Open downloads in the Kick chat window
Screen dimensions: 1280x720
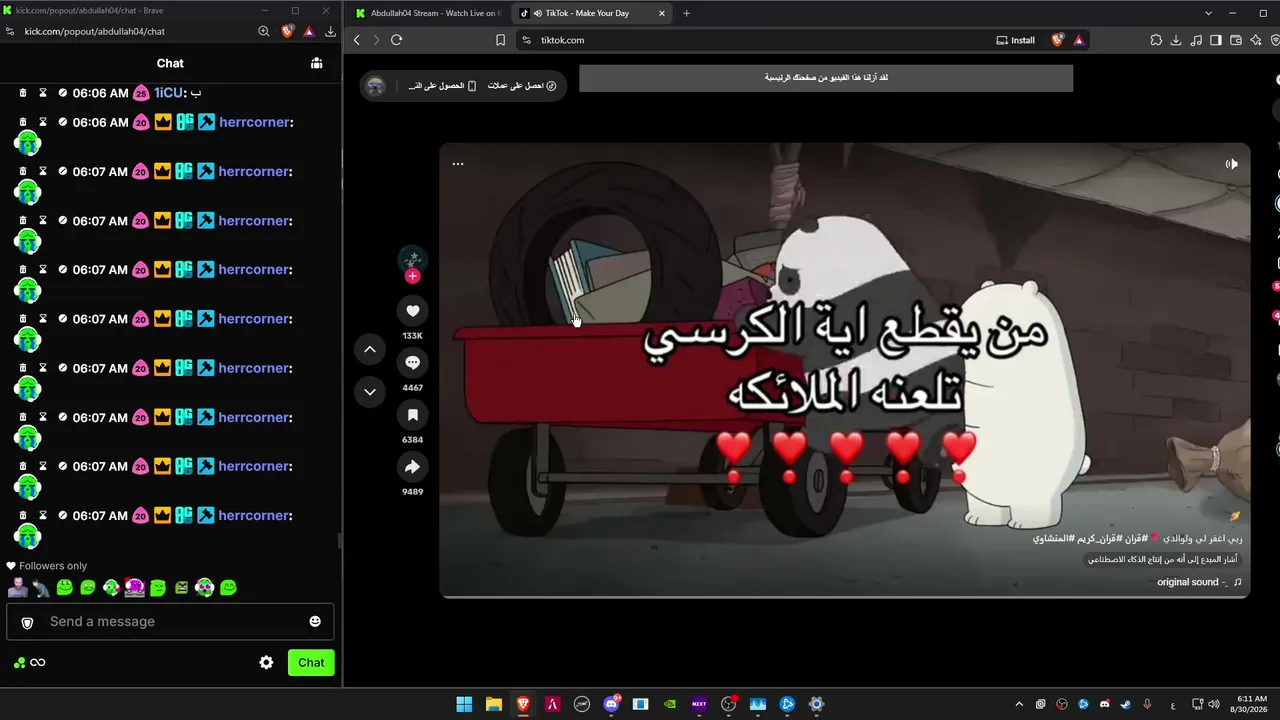click(330, 31)
